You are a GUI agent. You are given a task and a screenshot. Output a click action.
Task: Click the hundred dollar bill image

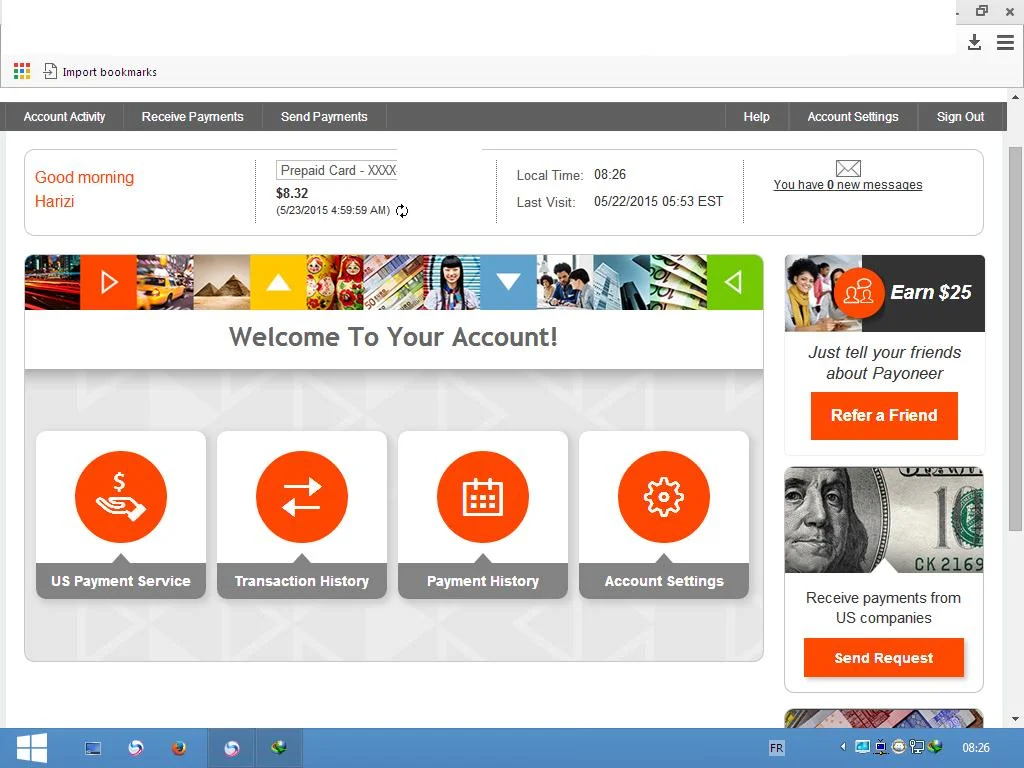[x=884, y=520]
